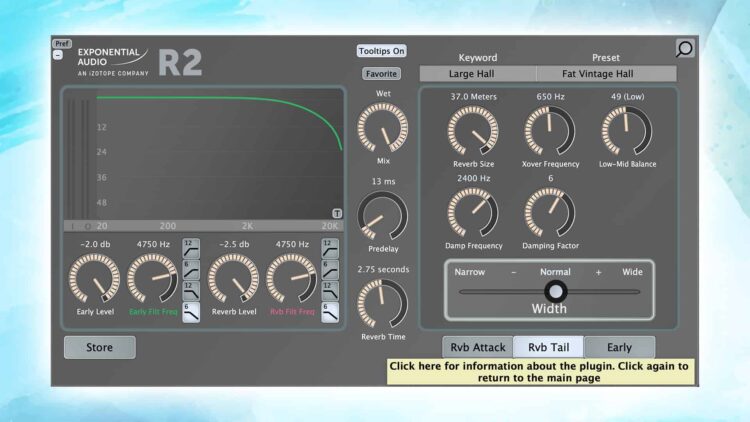Select the Reverb 6 dB low-pass filter icon
Image resolution: width=750 pixels, height=422 pixels.
(330, 312)
